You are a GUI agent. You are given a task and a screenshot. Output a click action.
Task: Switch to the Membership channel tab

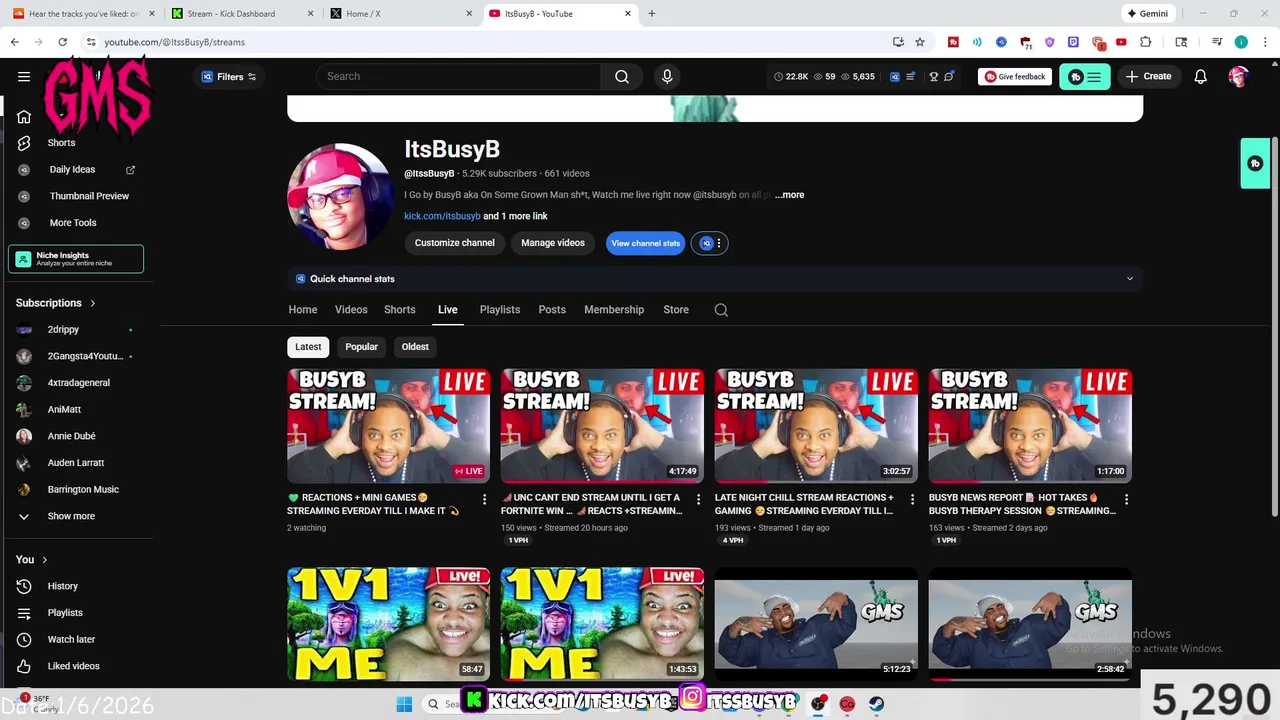tap(614, 310)
